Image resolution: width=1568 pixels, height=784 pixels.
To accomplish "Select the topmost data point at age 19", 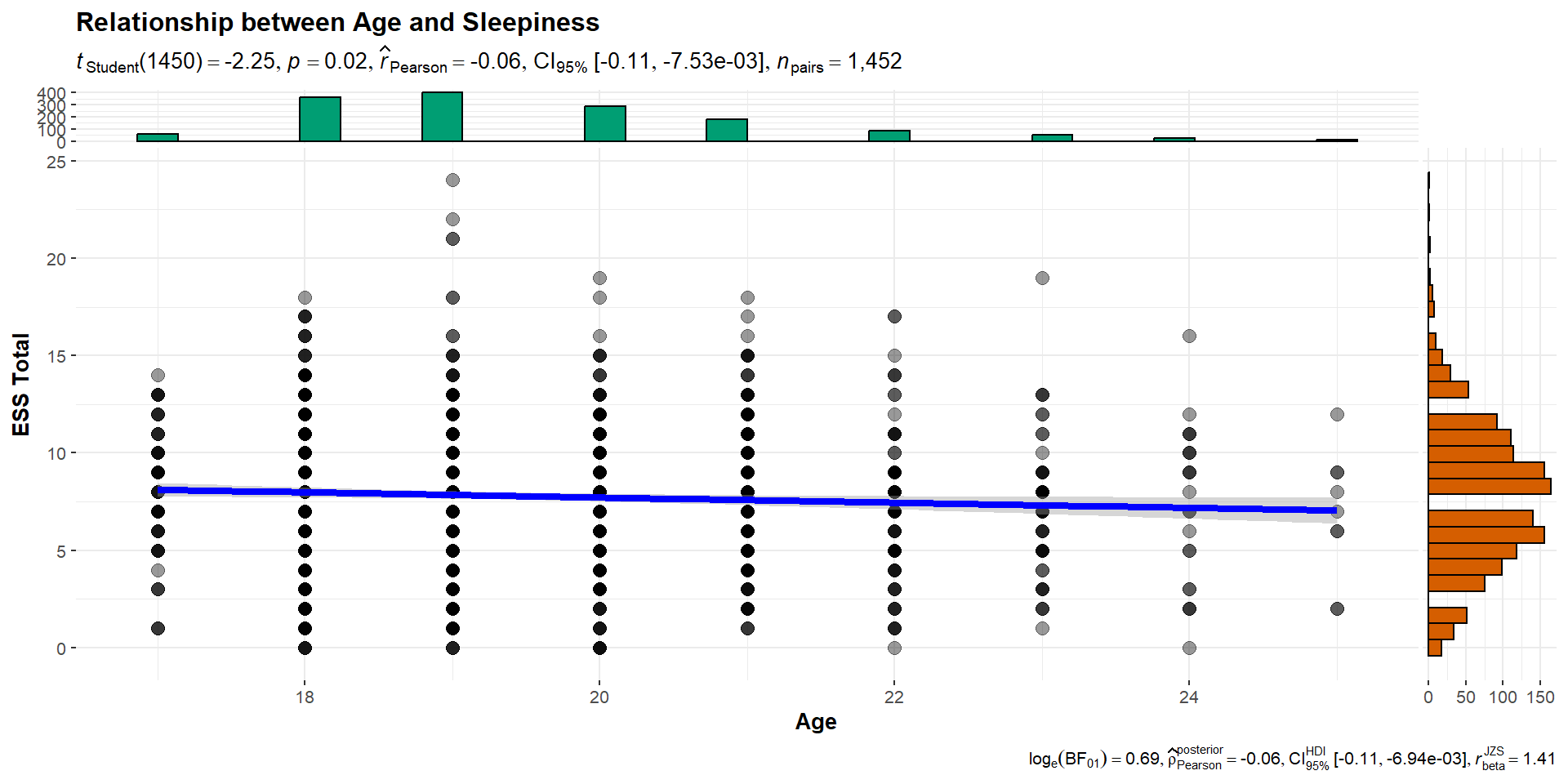I will (452, 180).
